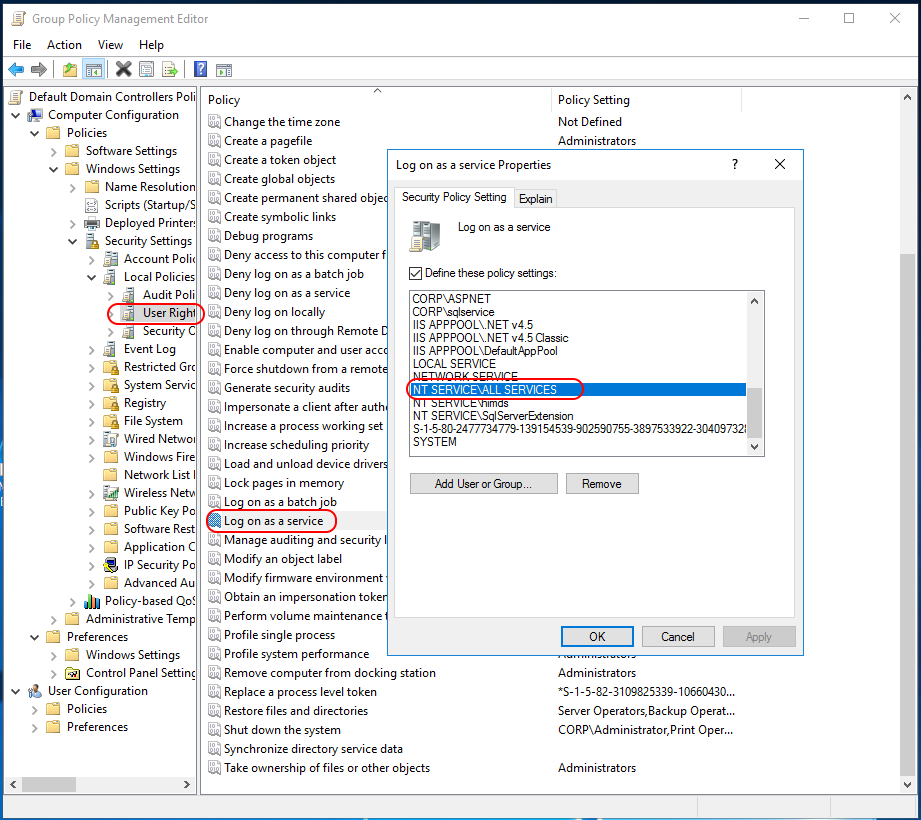Viewport: 921px width, 820px height.
Task: Toggle 'Define these policy settings' checkbox
Action: pos(416,273)
